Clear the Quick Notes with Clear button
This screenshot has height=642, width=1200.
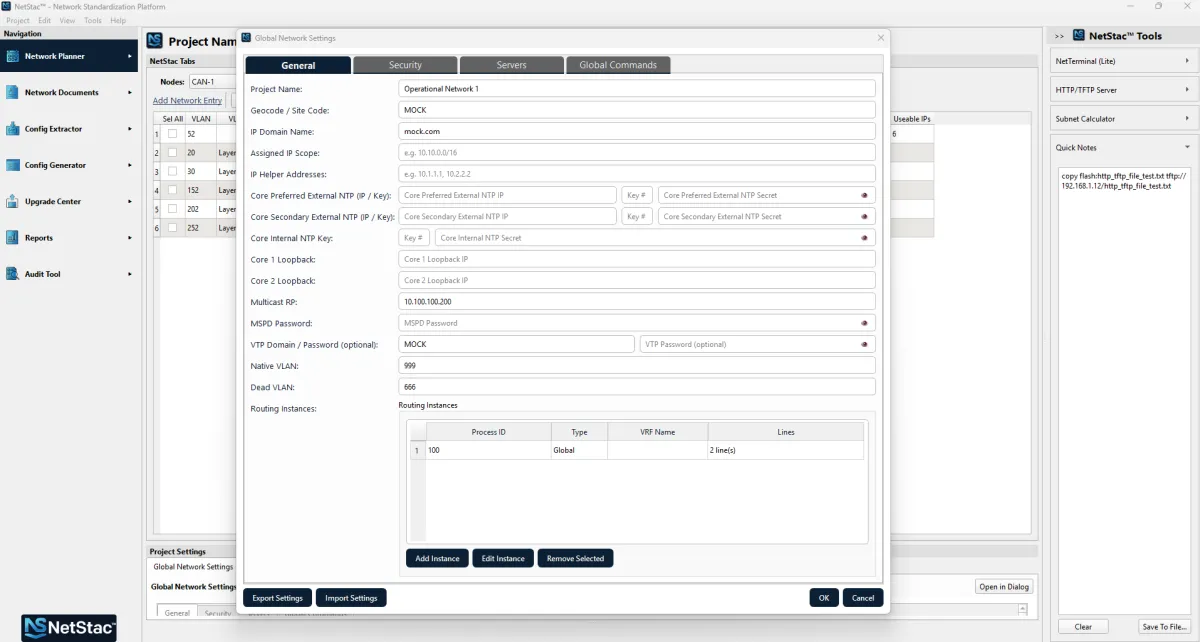[1083, 627]
